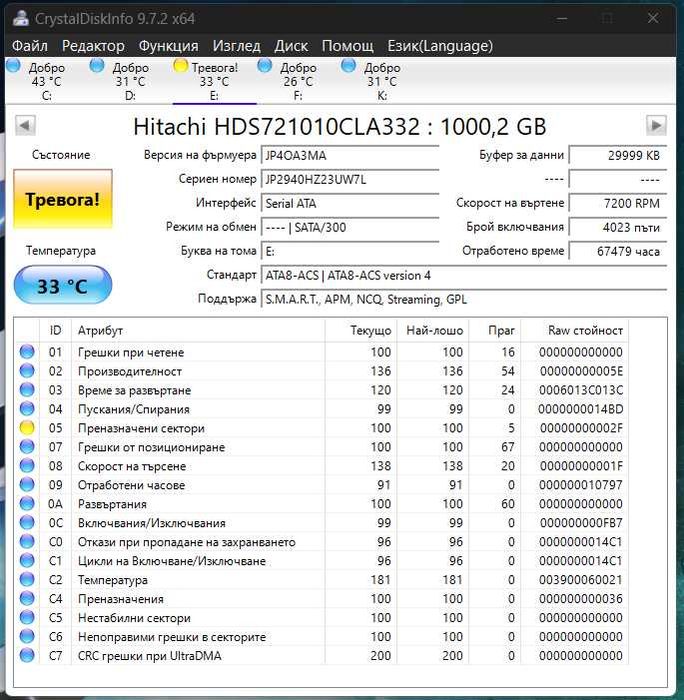Select the Производителност row
The height and width of the screenshot is (700, 684).
[321, 371]
